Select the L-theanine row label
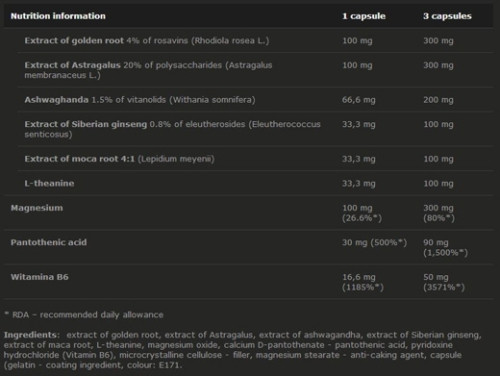The width and height of the screenshot is (500, 376). coord(49,183)
